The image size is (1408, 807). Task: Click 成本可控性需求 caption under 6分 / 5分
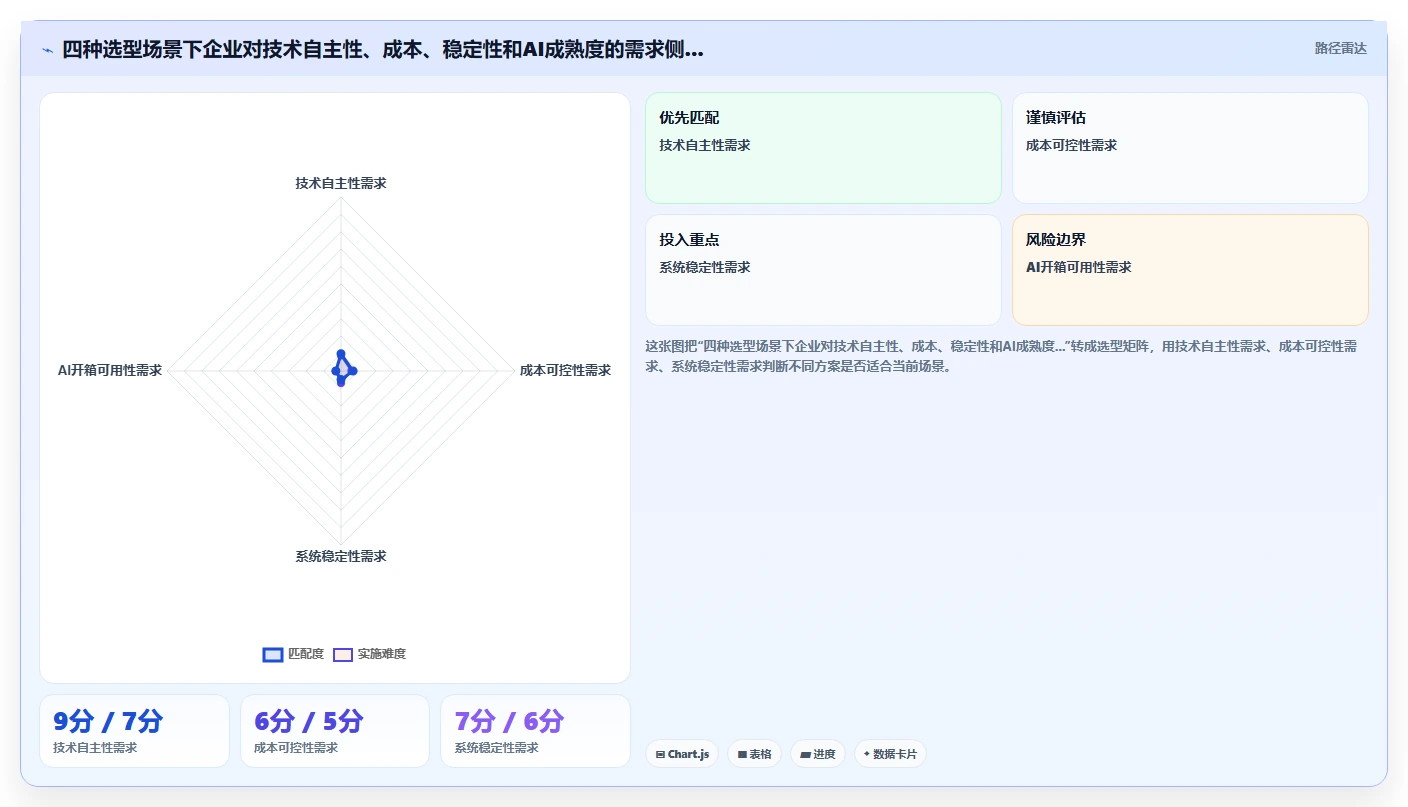(x=296, y=748)
